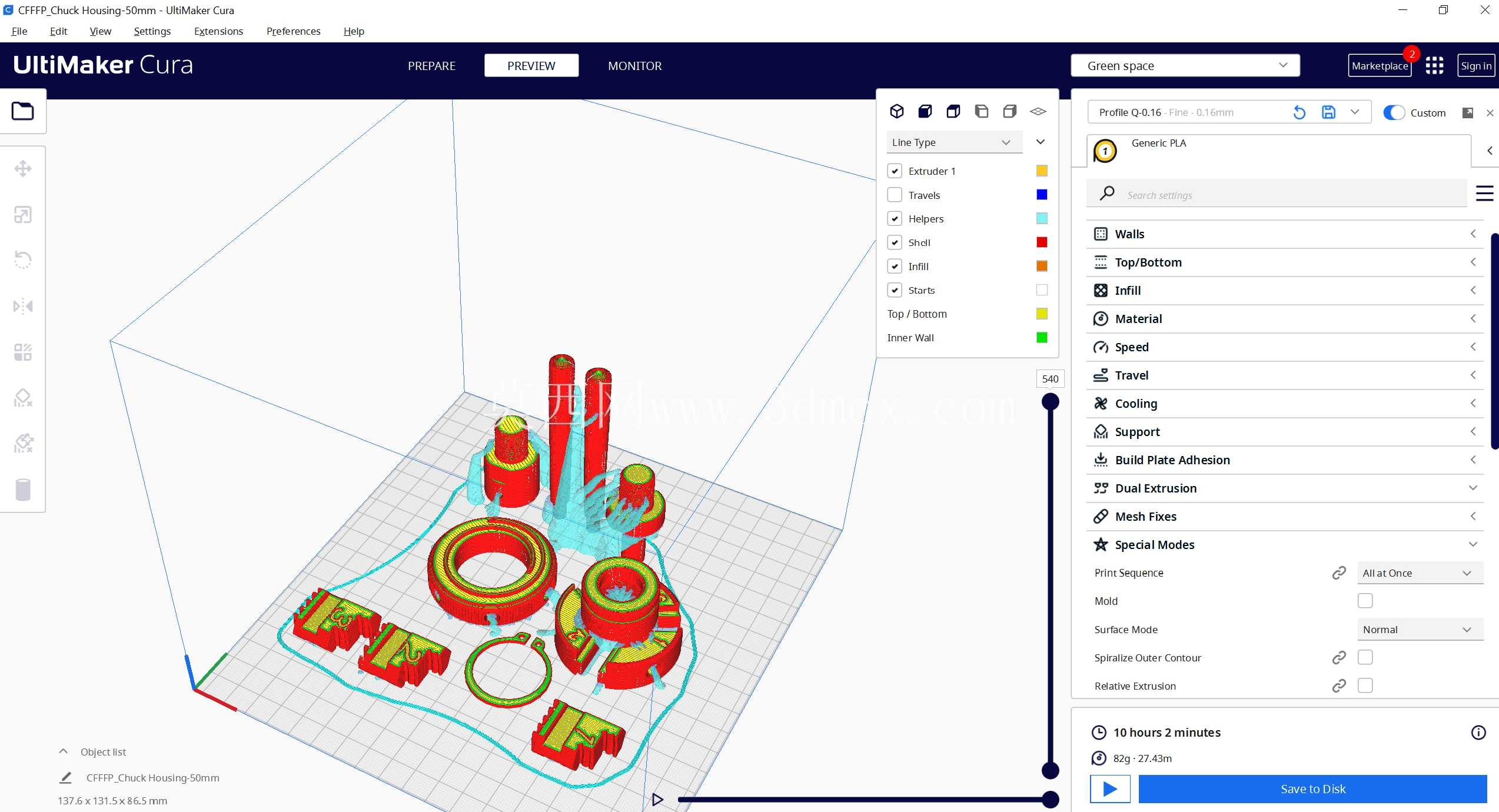1499x812 pixels.
Task: Click the Sign in button
Action: point(1475,65)
